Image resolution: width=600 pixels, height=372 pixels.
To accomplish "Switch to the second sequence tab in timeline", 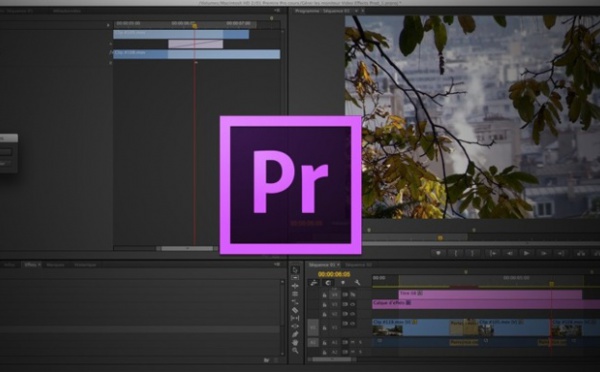I will (358, 264).
